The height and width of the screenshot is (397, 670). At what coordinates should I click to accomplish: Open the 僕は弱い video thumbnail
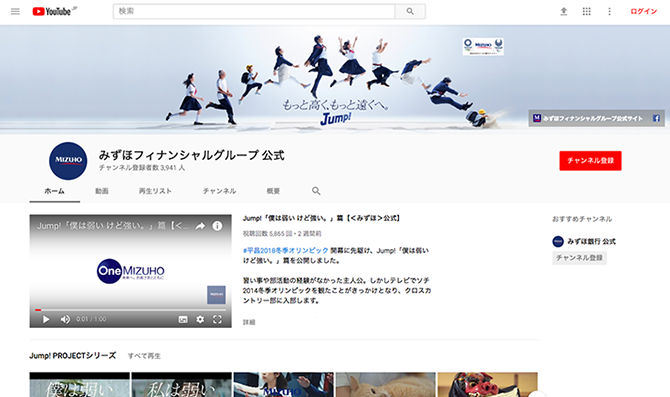tap(79, 385)
